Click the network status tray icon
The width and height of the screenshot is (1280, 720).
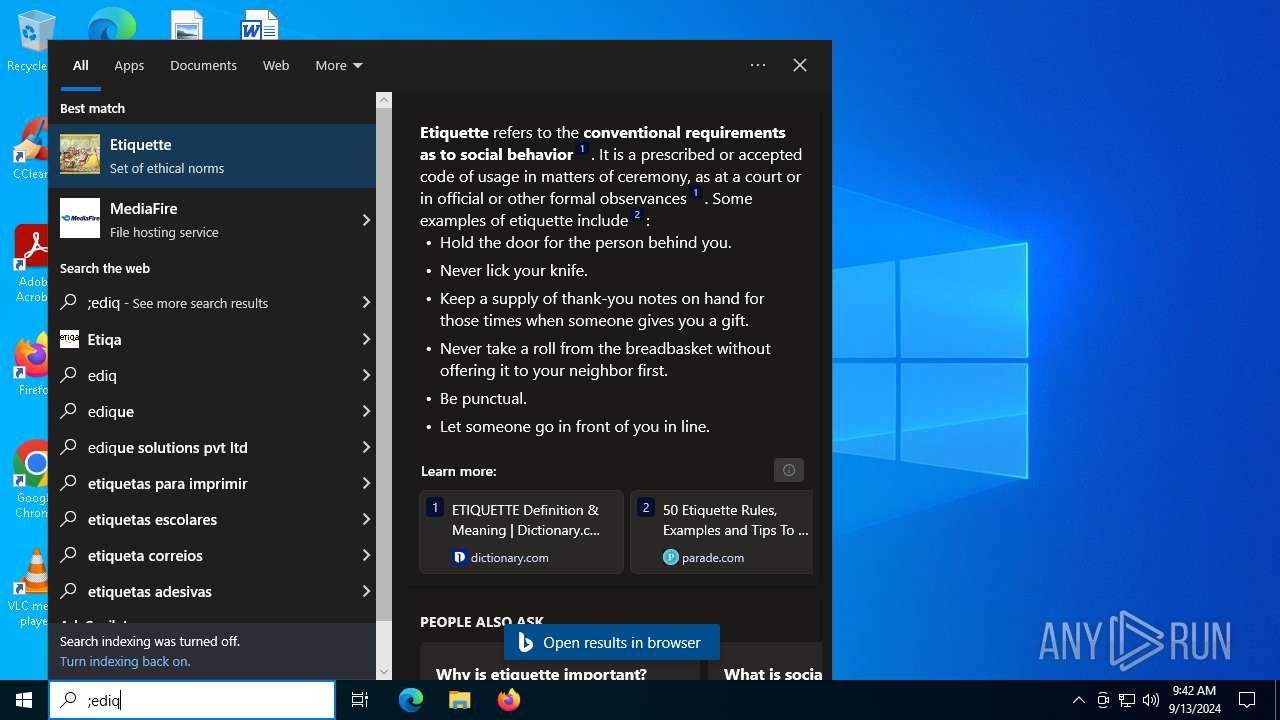[x=1127, y=700]
